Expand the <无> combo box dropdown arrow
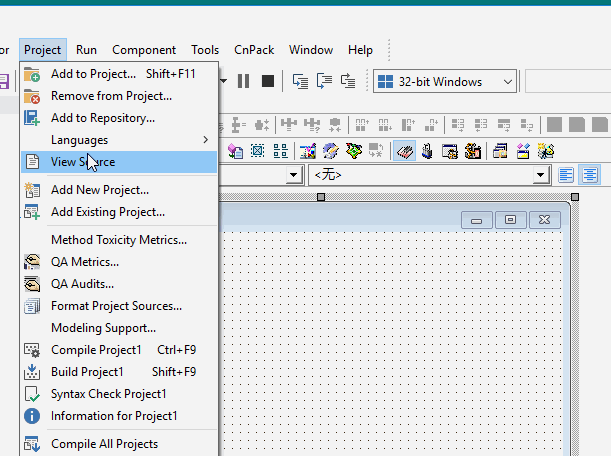Viewport: 611px width, 456px height. 541,175
